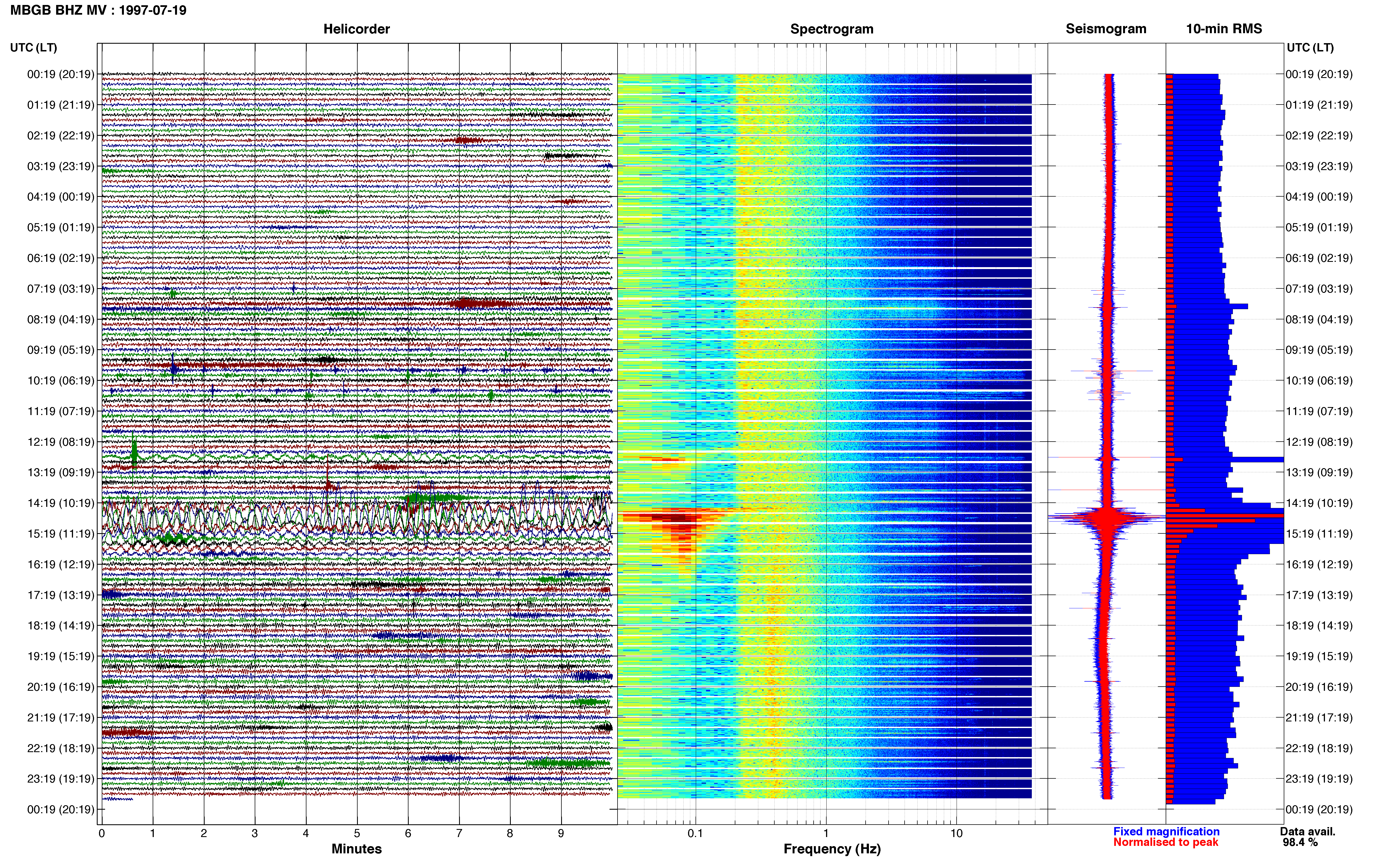Image resolution: width=1388 pixels, height=868 pixels.
Task: Click right-axis time label '10:19 (06:19)'
Action: tap(1319, 380)
